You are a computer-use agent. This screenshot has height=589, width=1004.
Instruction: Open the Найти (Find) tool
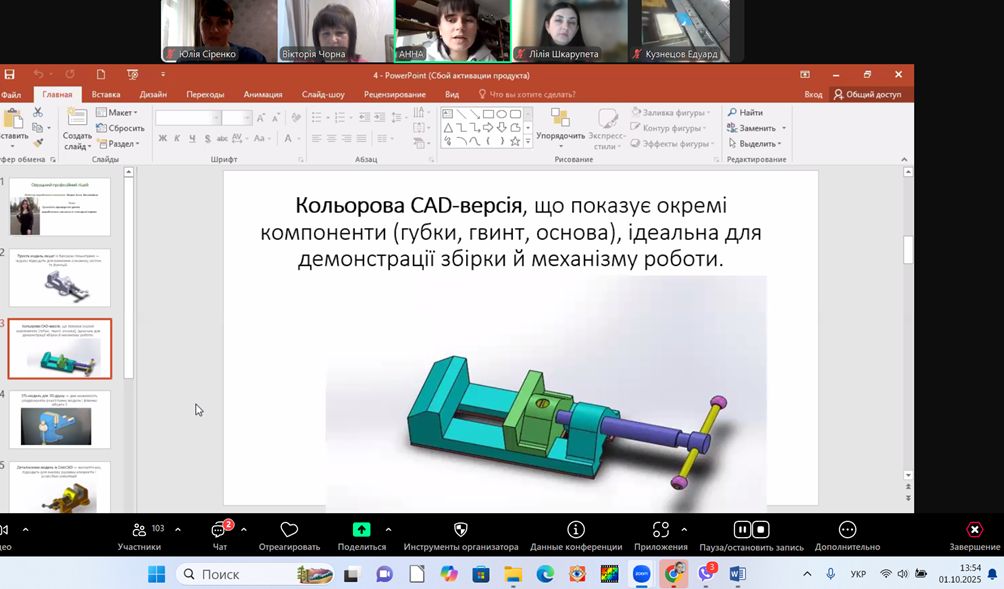point(750,112)
